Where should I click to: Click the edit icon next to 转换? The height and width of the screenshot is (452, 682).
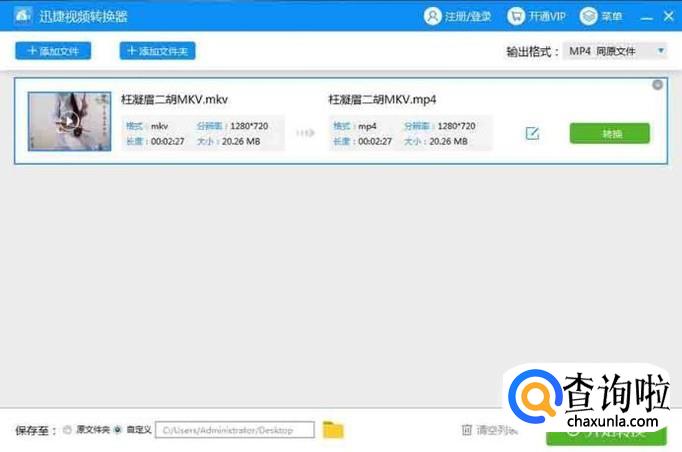(532, 133)
